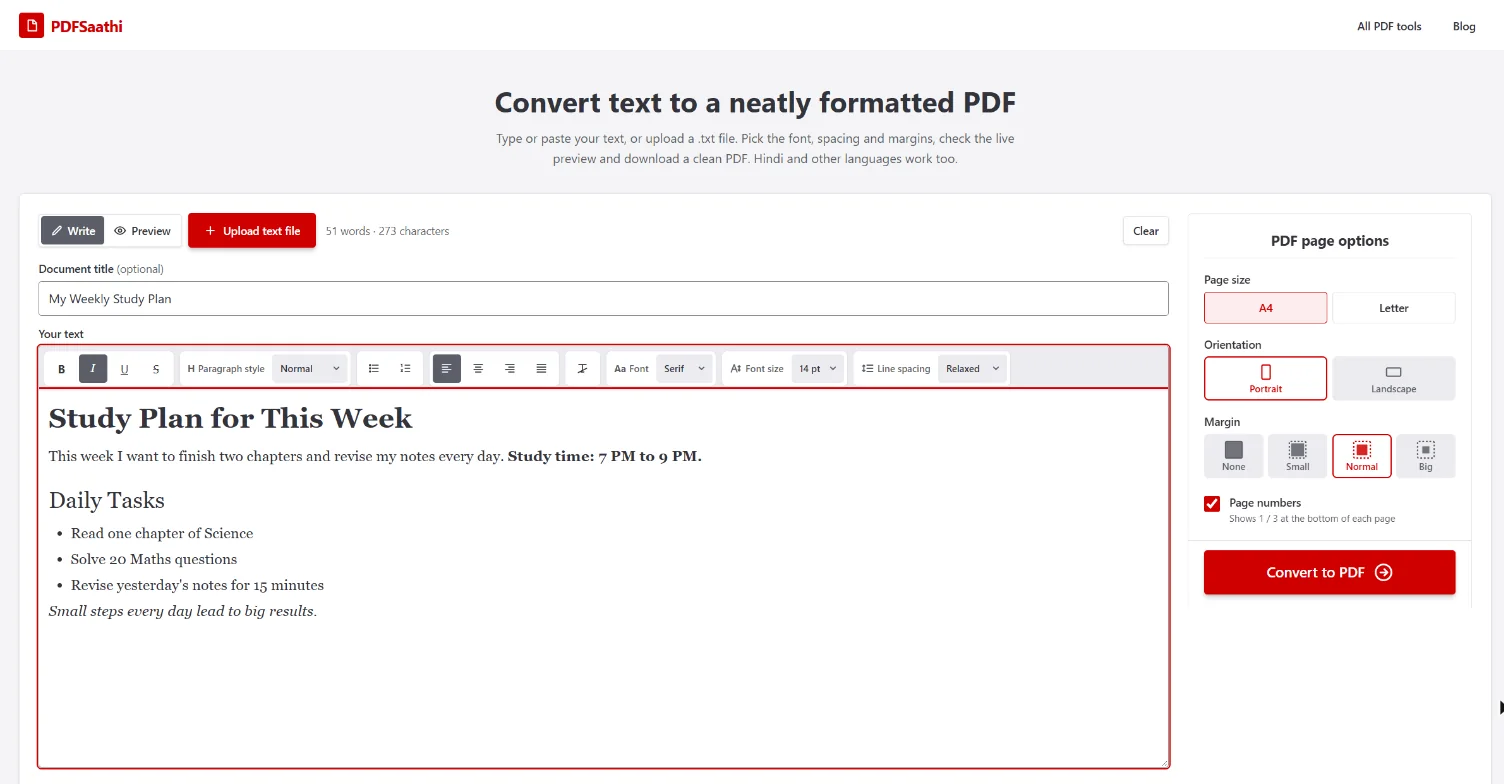Click the PDFSaathi logo
Viewport: 1504px width, 784px height.
click(x=71, y=26)
